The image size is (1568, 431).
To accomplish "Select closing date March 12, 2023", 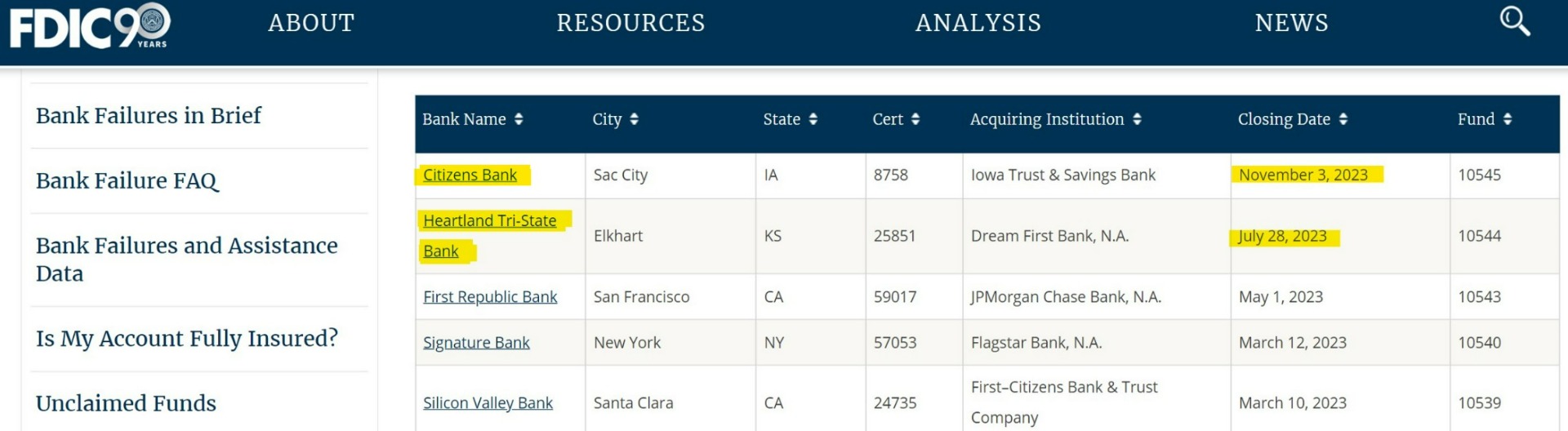I will pyautogui.click(x=1293, y=343).
